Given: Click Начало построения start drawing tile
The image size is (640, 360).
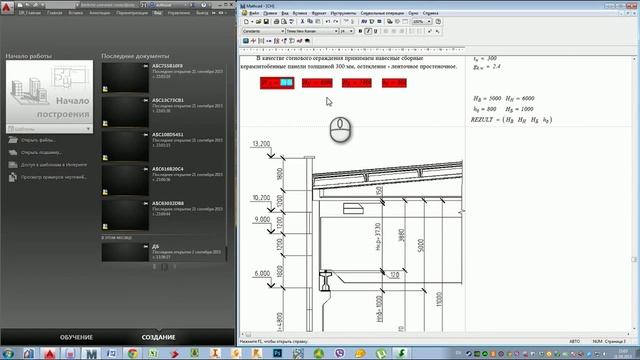Looking at the screenshot, I should tap(49, 92).
